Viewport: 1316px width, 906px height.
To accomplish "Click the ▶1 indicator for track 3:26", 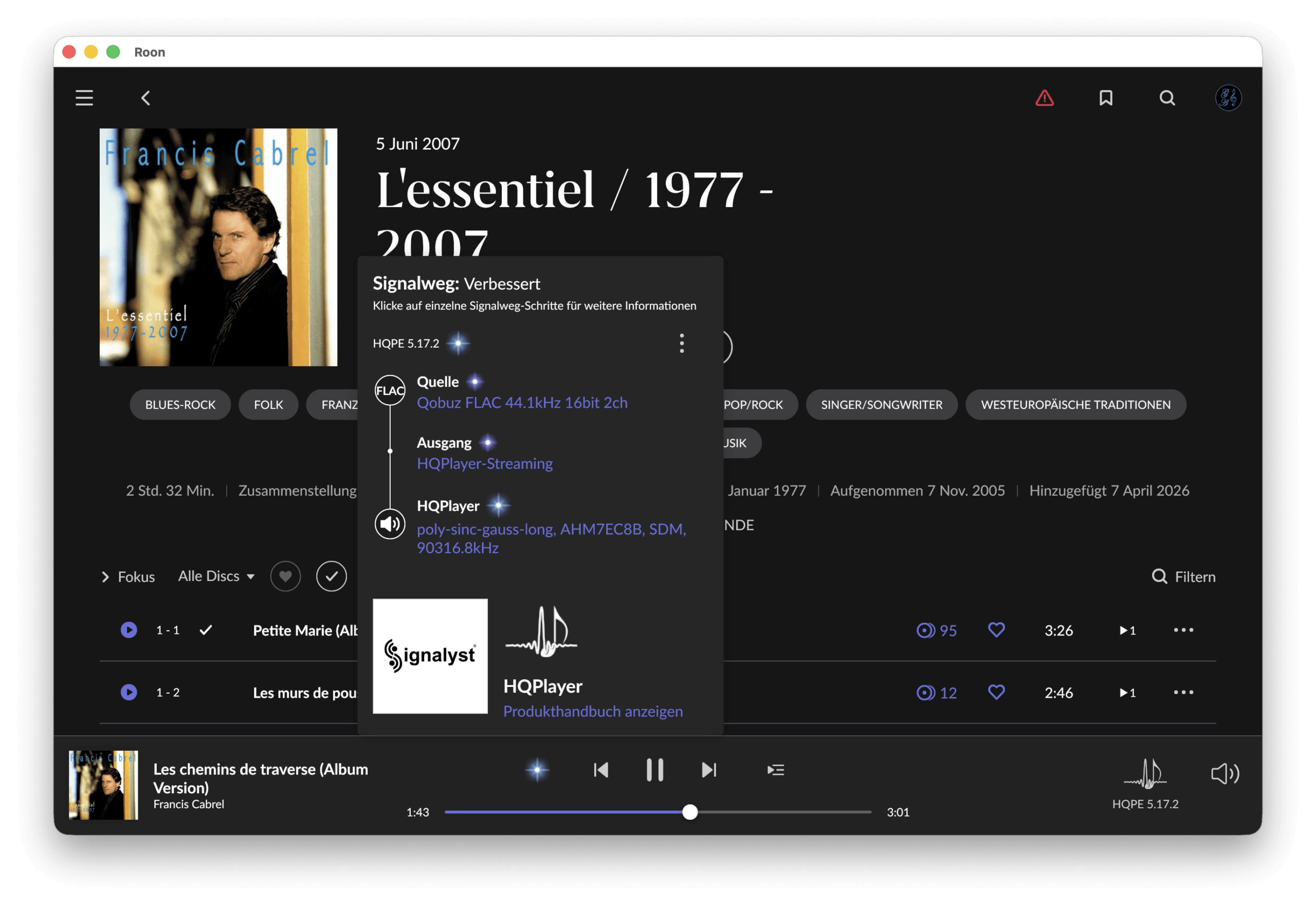I will [x=1127, y=630].
